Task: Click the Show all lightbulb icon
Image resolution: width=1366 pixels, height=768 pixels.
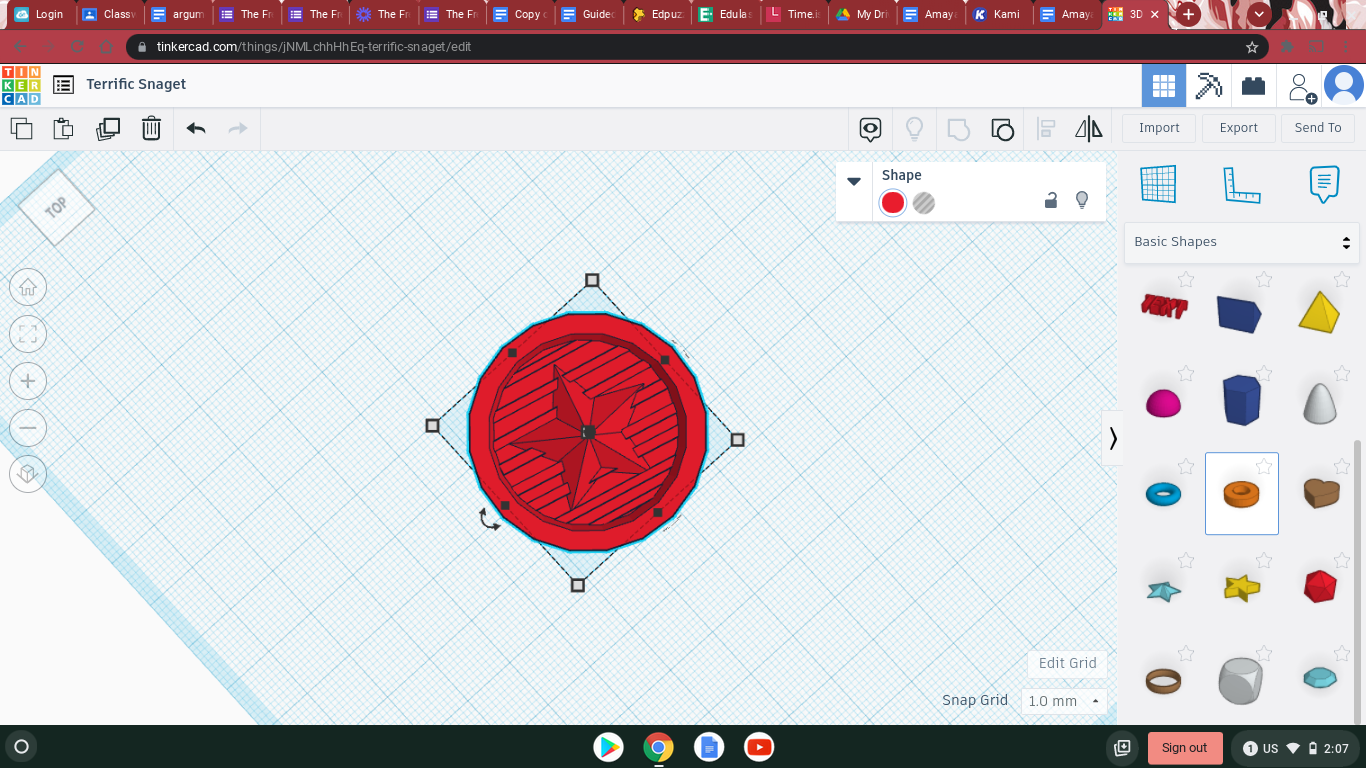Action: pos(914,128)
